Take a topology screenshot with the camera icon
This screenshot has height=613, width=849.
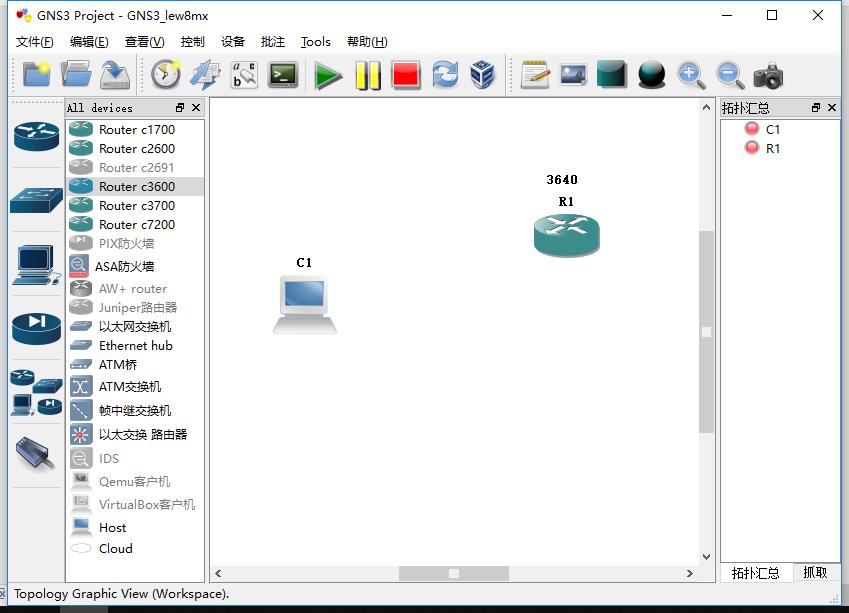(x=767, y=75)
